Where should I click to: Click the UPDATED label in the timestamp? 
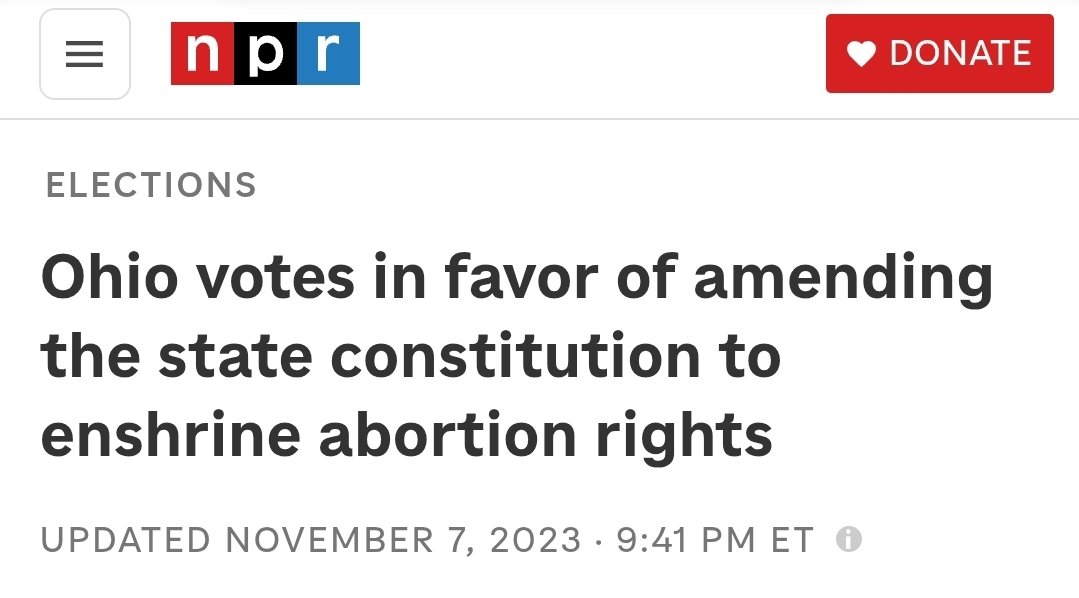[x=125, y=540]
